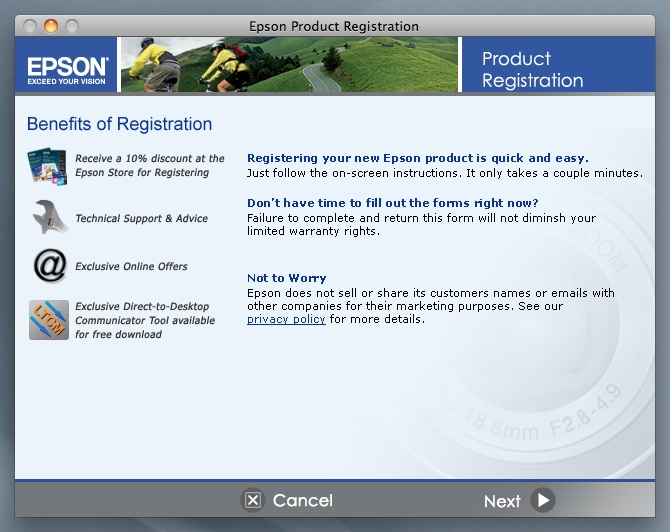Click the @ Exclusive Online Offers icon

click(48, 266)
